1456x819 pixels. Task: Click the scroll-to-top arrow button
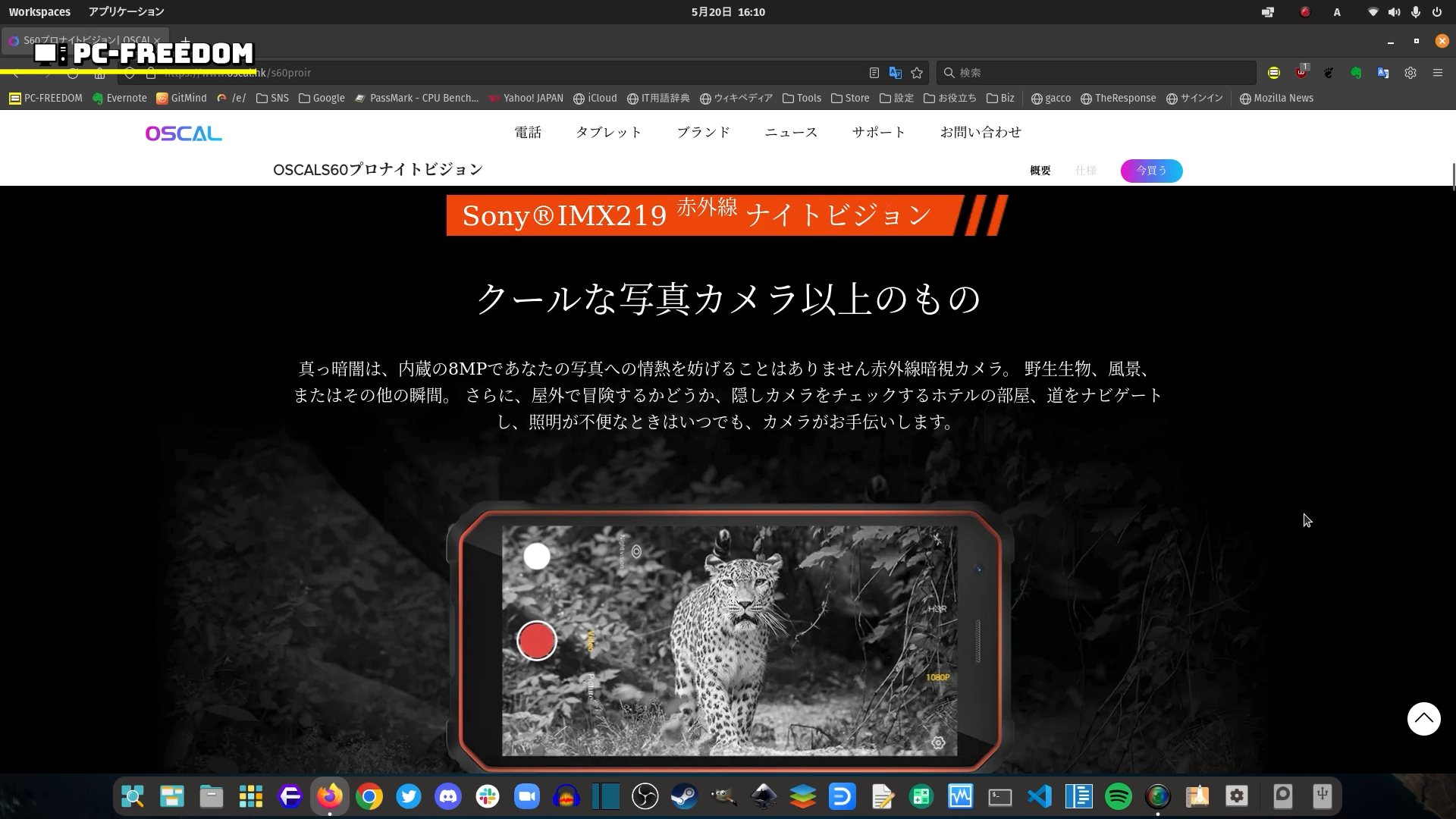[1423, 718]
